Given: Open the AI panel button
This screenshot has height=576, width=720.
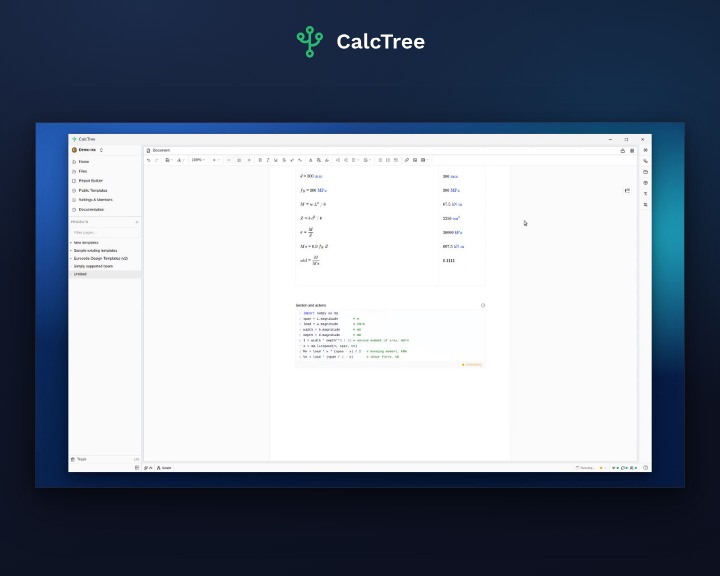Looking at the screenshot, I should [148, 468].
